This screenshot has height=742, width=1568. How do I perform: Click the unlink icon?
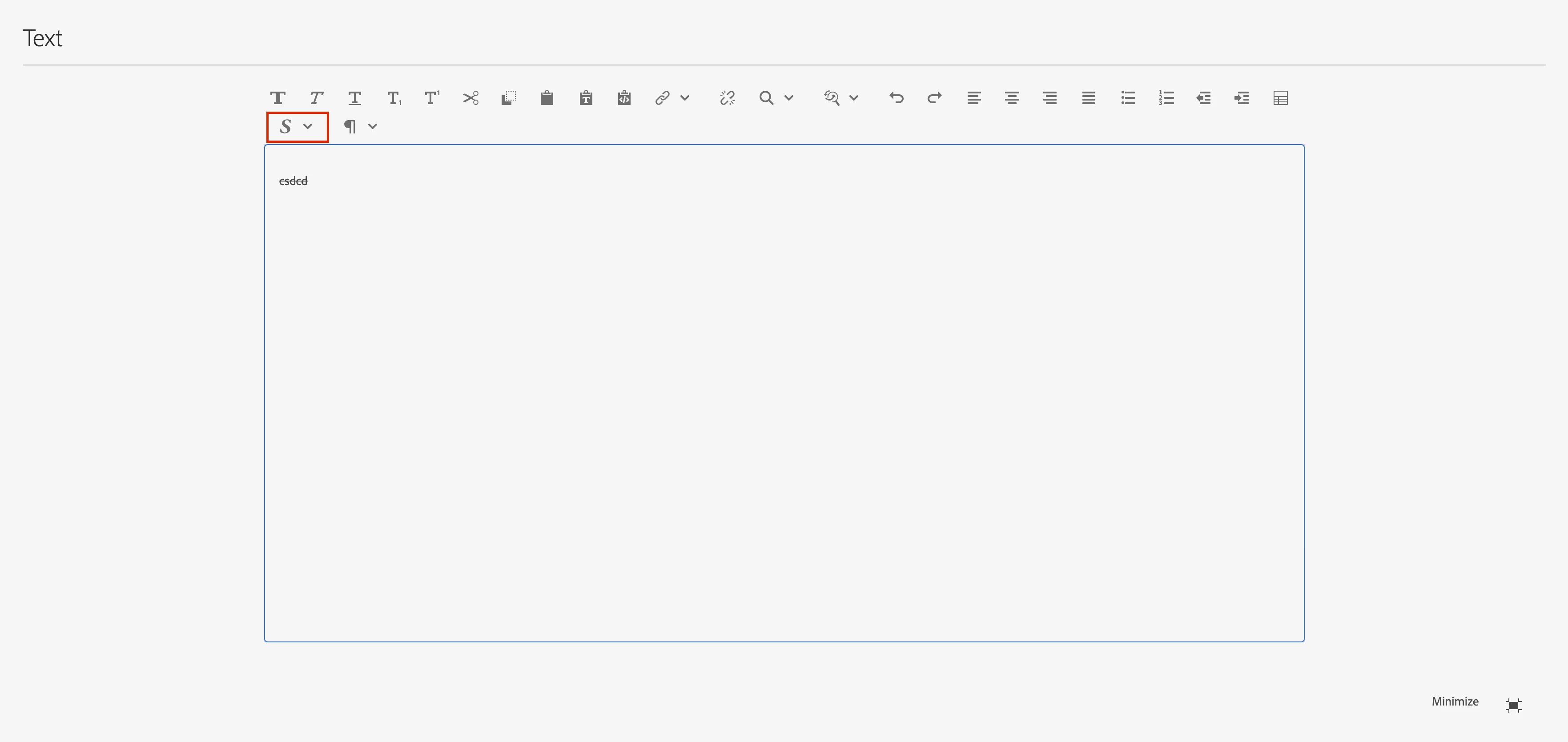pos(727,98)
